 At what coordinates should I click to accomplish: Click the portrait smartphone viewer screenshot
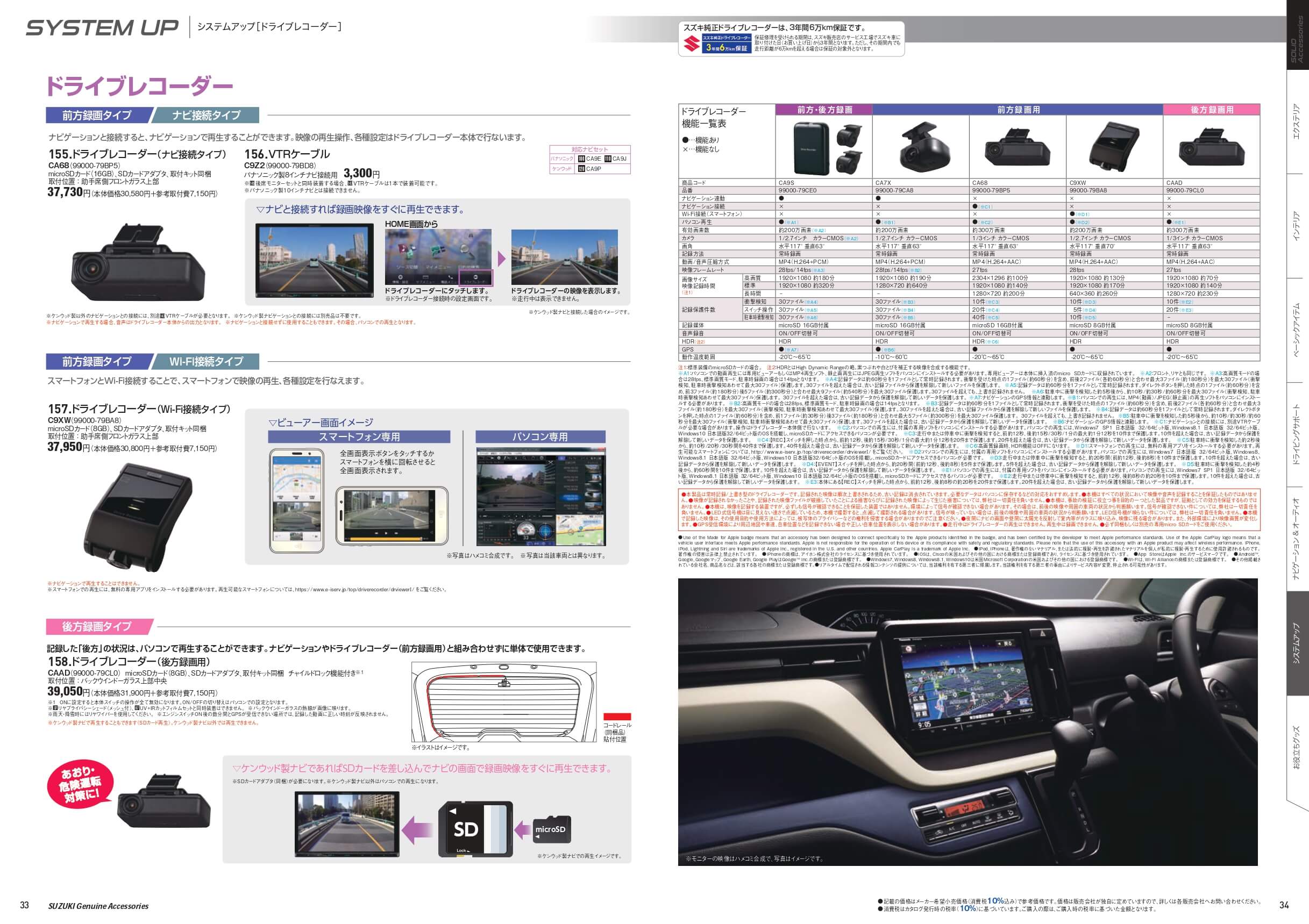pos(297,501)
